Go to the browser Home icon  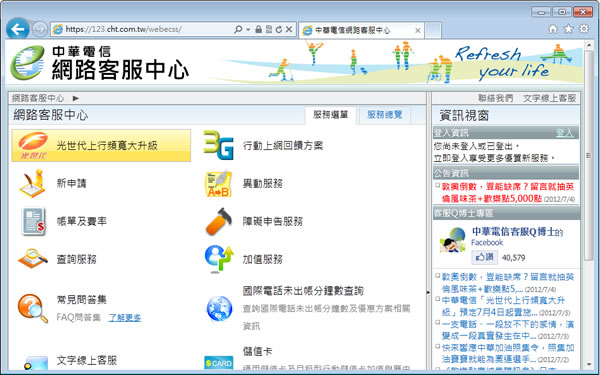click(553, 29)
